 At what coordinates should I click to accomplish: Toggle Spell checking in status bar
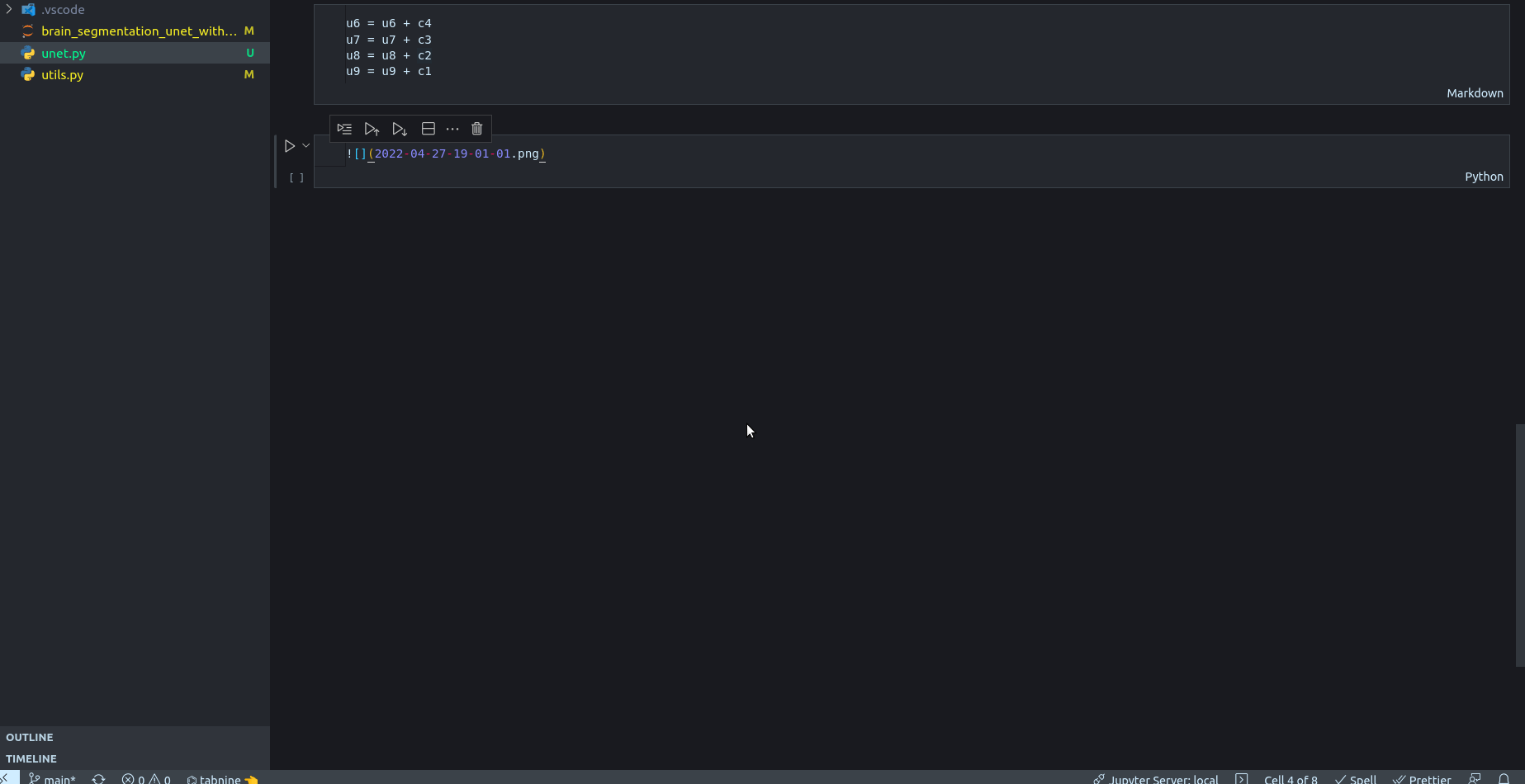click(x=1355, y=778)
